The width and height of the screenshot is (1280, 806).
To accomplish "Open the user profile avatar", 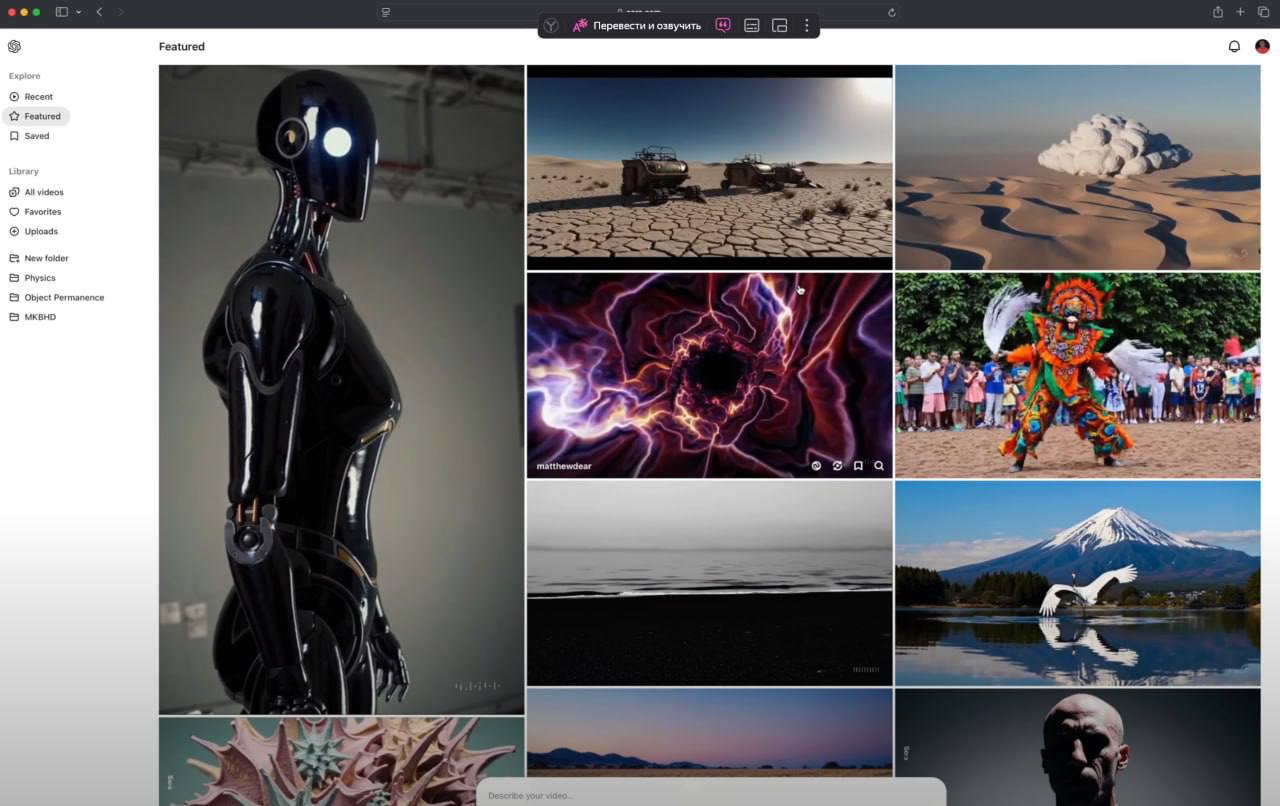I will point(1262,47).
